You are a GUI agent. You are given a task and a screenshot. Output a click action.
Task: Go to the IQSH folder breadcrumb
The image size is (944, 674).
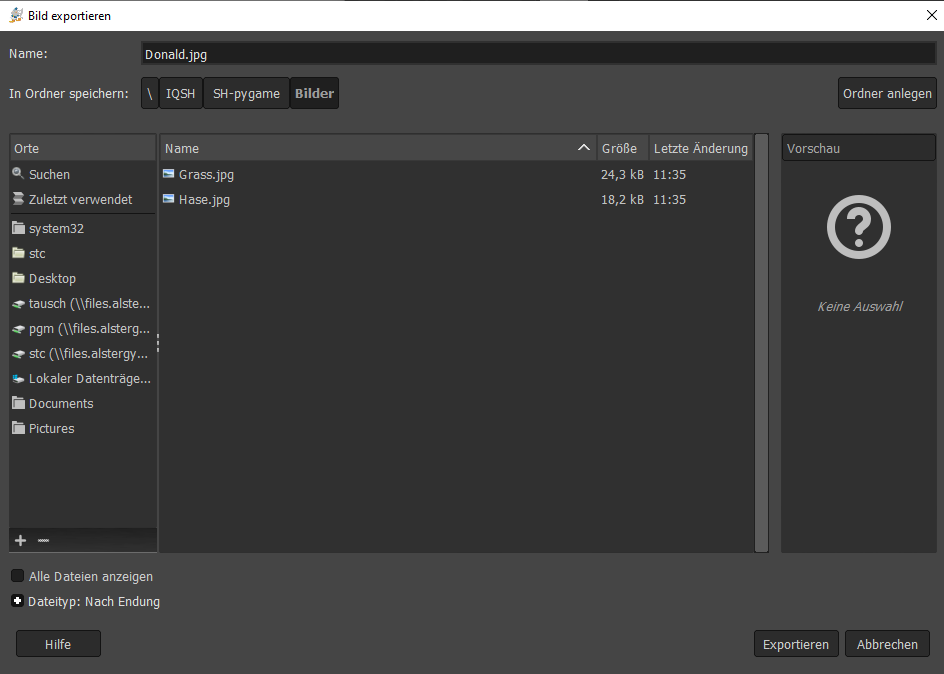pyautogui.click(x=180, y=94)
